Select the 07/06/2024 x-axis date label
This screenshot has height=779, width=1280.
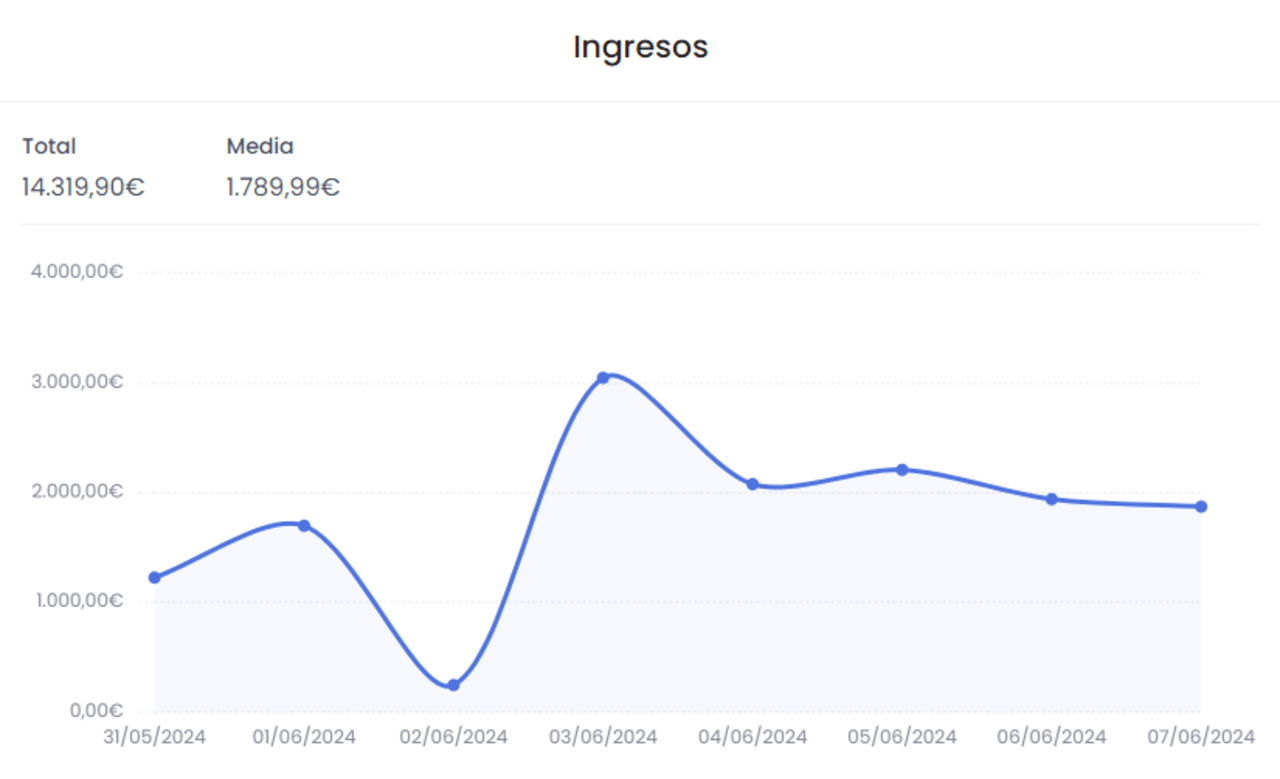pyautogui.click(x=1200, y=737)
